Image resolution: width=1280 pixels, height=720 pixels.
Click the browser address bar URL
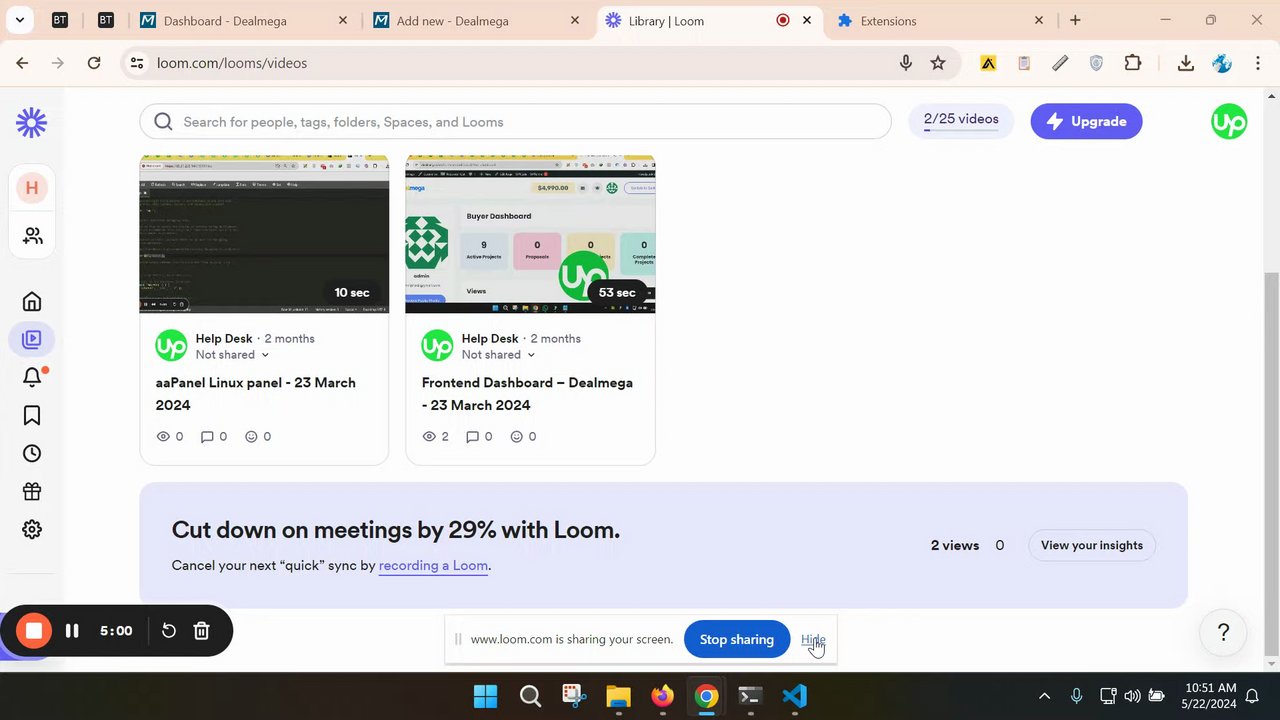[x=232, y=63]
